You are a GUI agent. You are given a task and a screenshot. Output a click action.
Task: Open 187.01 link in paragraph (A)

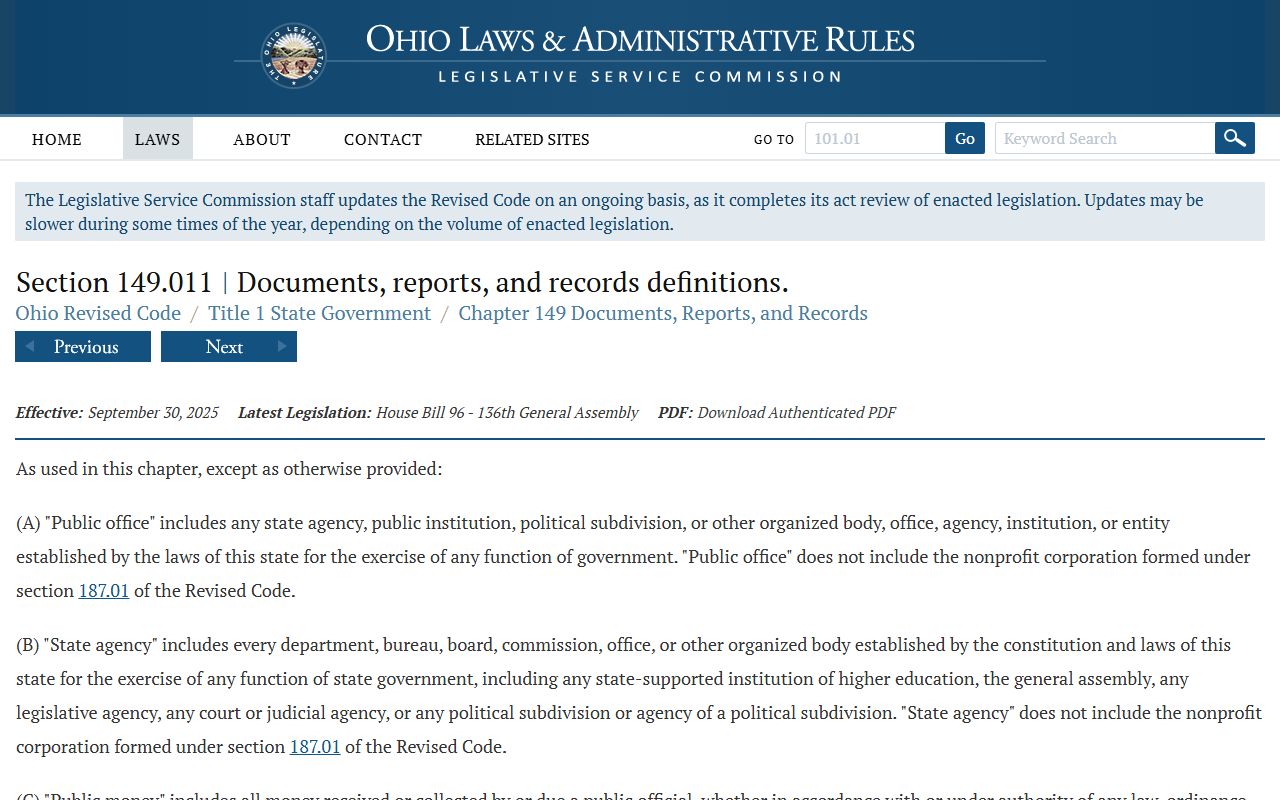click(x=104, y=590)
